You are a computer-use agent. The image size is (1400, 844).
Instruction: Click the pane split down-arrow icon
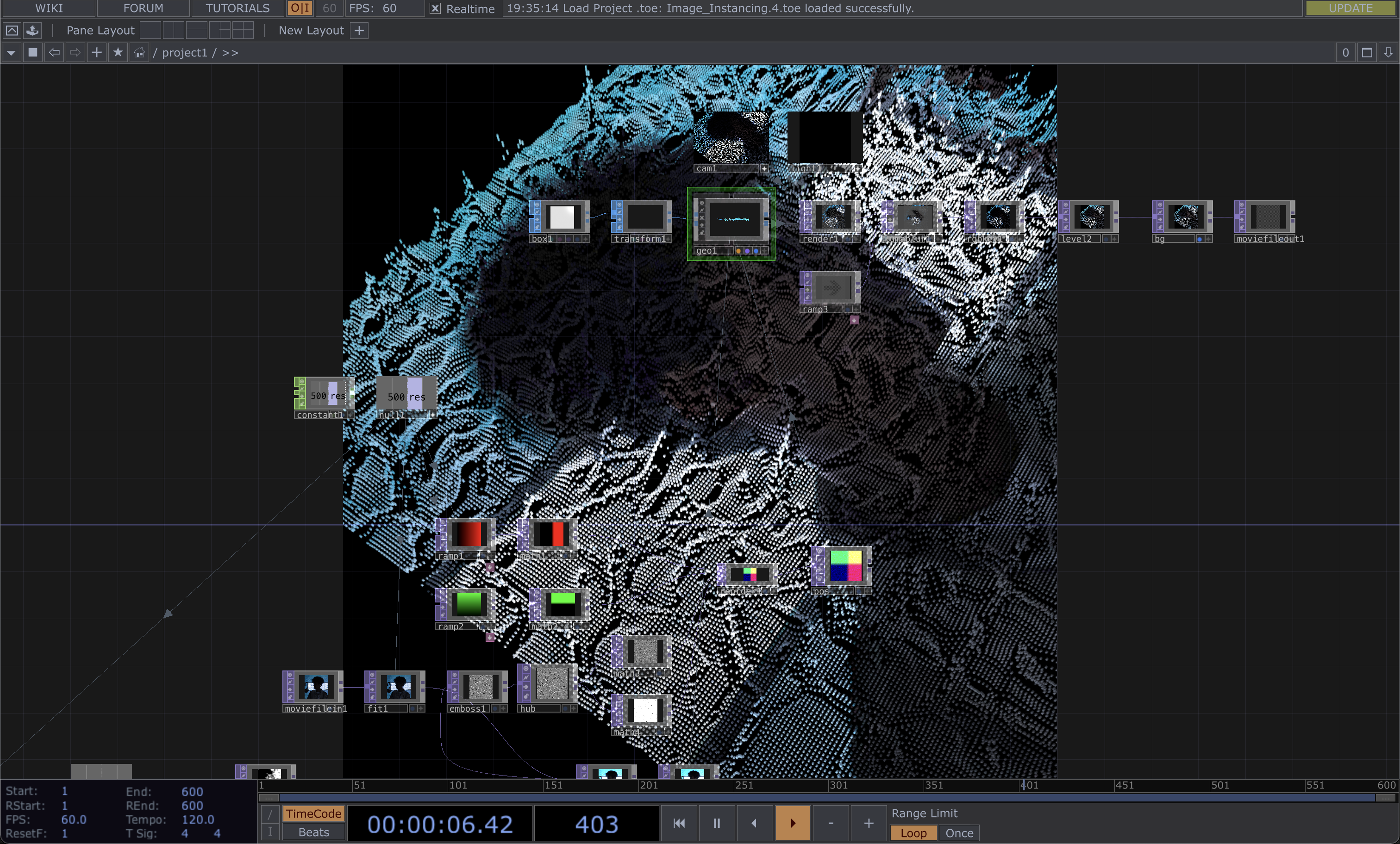pos(1388,52)
